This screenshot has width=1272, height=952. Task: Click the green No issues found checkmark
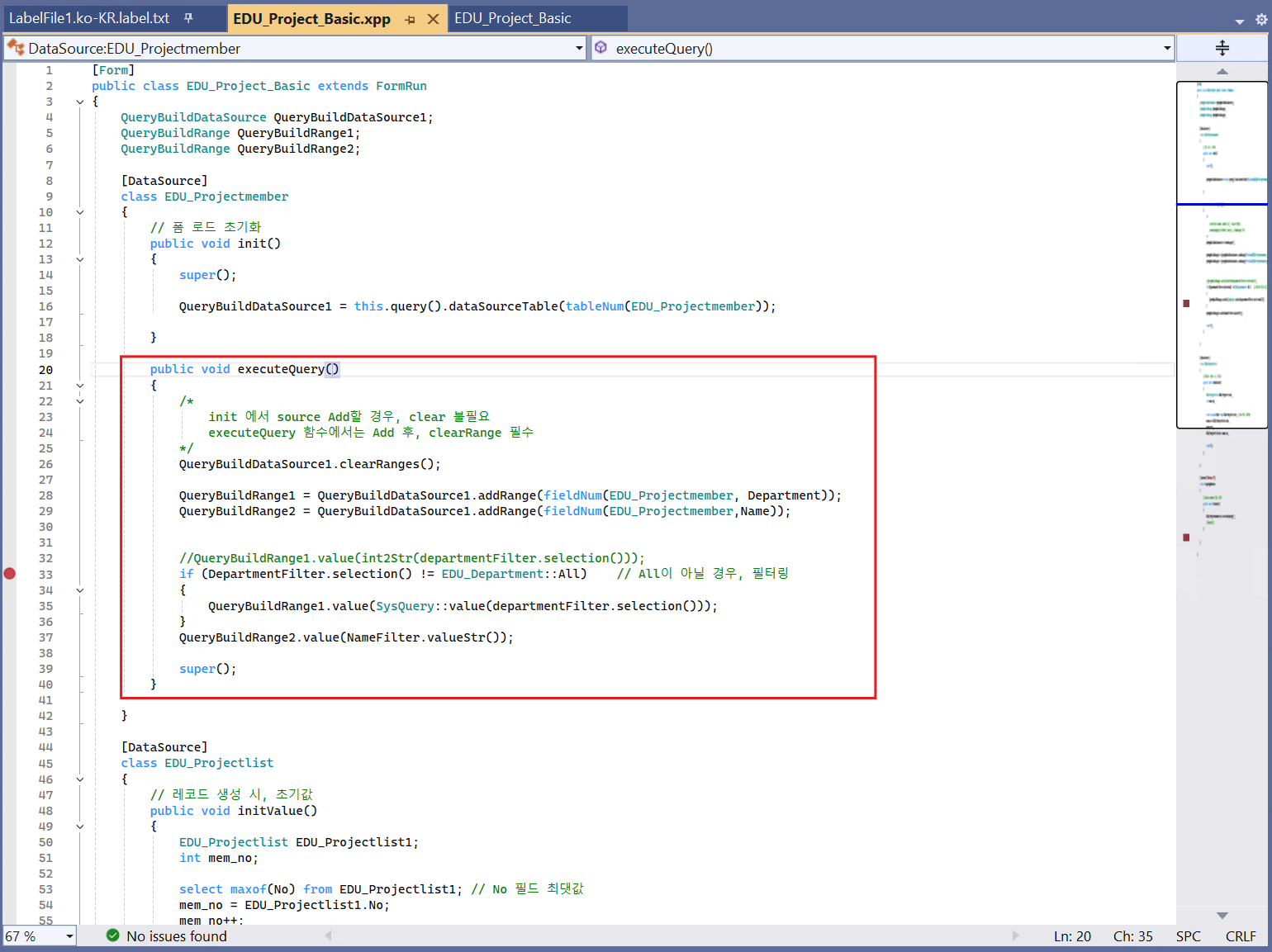point(113,935)
